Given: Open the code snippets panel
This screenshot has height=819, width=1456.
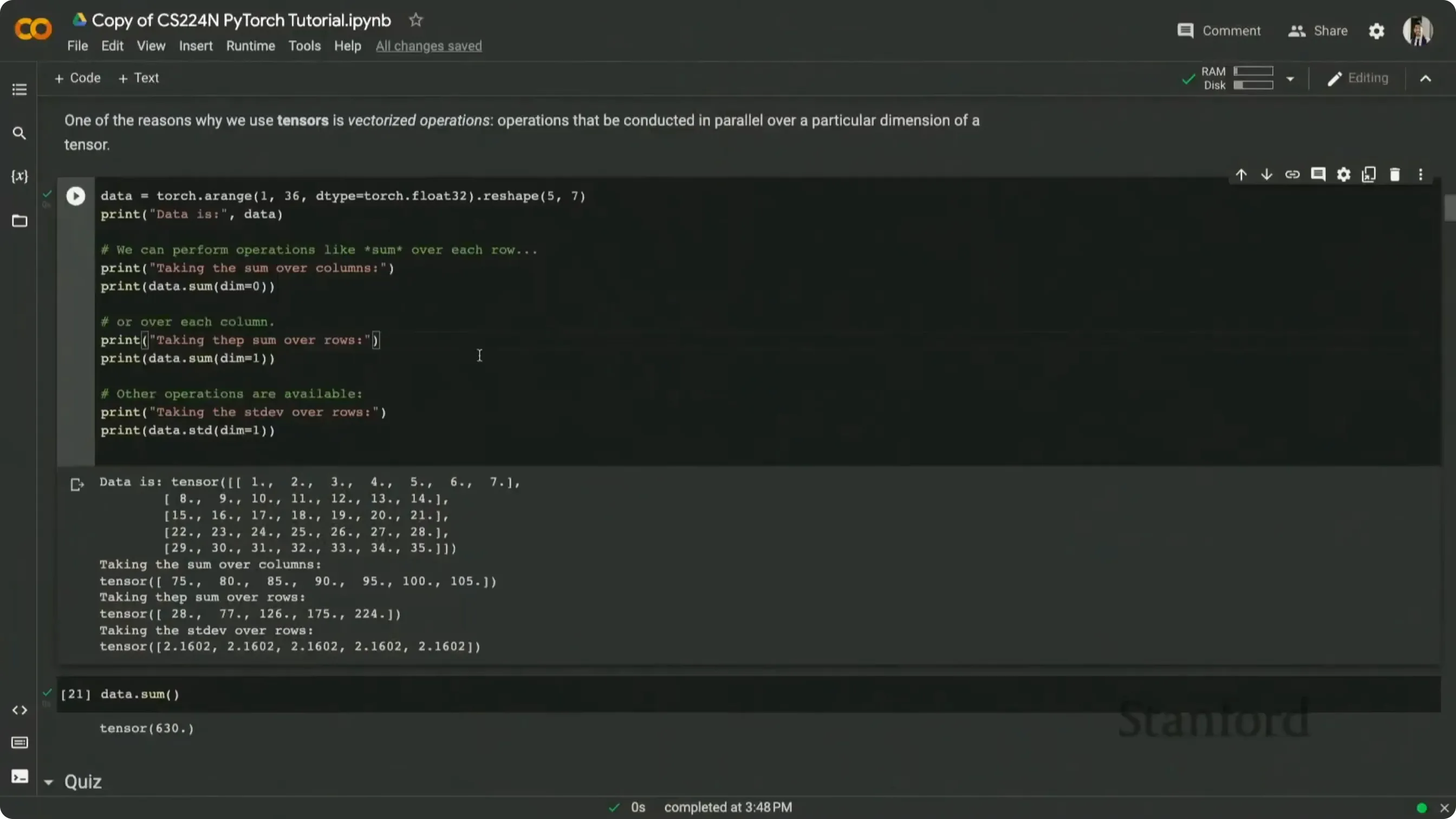Looking at the screenshot, I should pyautogui.click(x=19, y=710).
